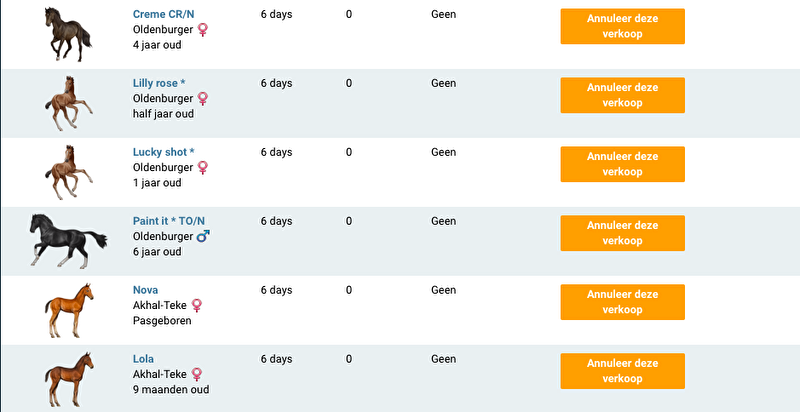Screen dimensions: 800x412
Task: Open the Lucky shot * horse link
Action: [x=163, y=152]
